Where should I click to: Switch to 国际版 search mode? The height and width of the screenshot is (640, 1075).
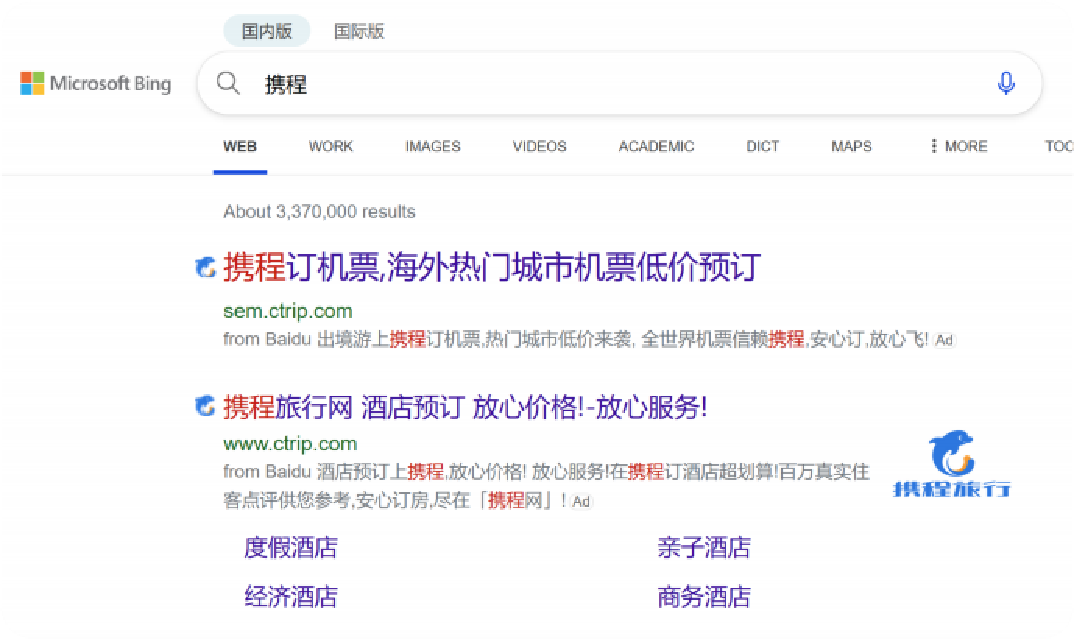tap(359, 31)
